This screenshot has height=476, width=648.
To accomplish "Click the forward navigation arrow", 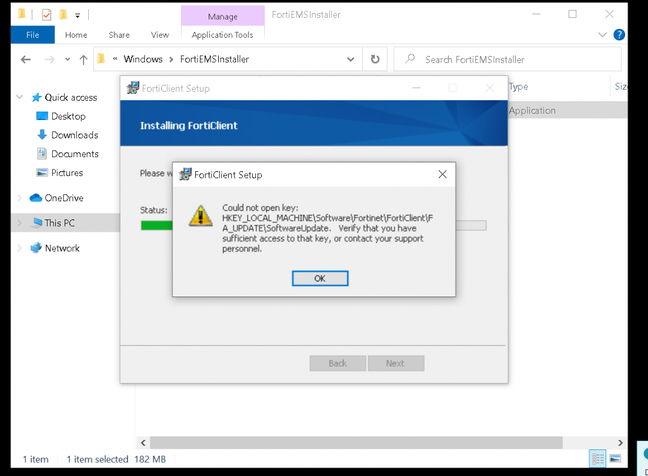I will pos(50,60).
